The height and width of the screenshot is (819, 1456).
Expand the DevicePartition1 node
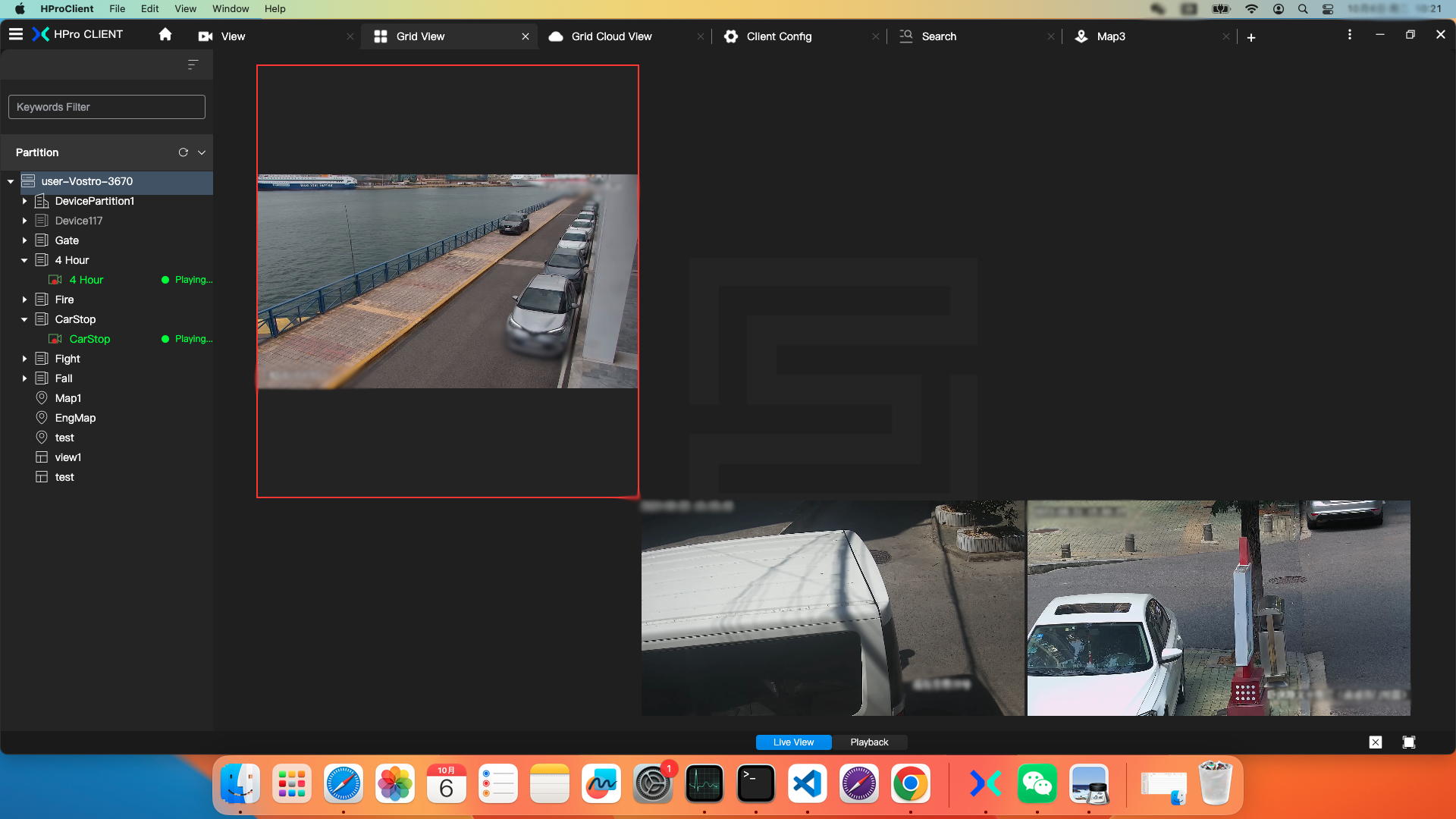point(24,201)
